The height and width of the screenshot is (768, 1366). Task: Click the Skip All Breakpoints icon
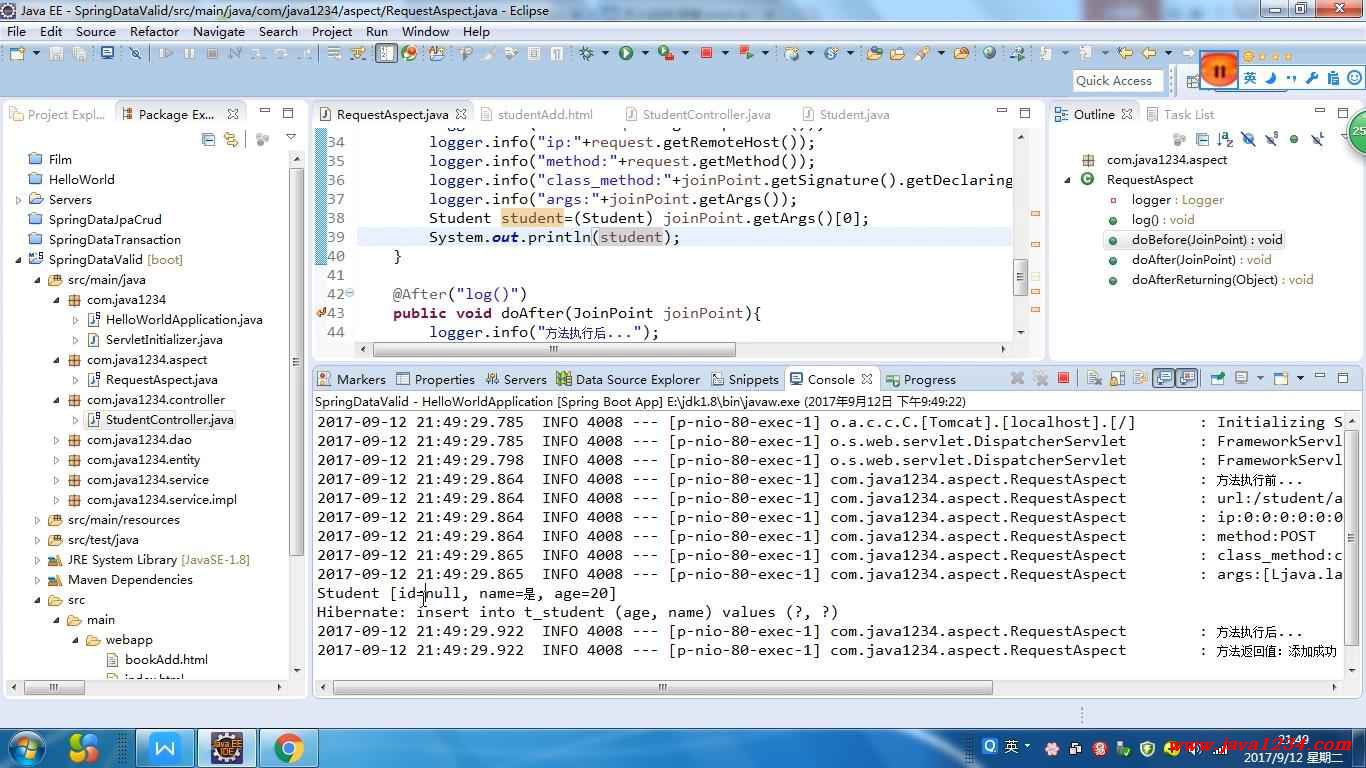(135, 53)
